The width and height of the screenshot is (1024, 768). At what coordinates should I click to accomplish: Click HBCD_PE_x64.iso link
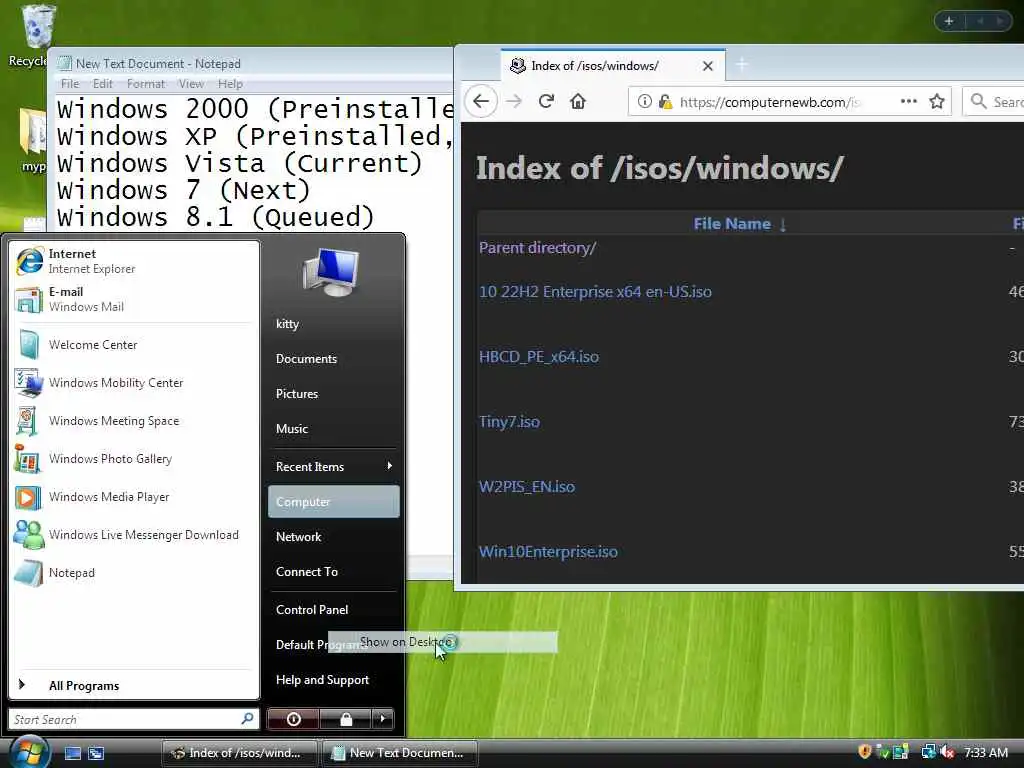(x=539, y=357)
